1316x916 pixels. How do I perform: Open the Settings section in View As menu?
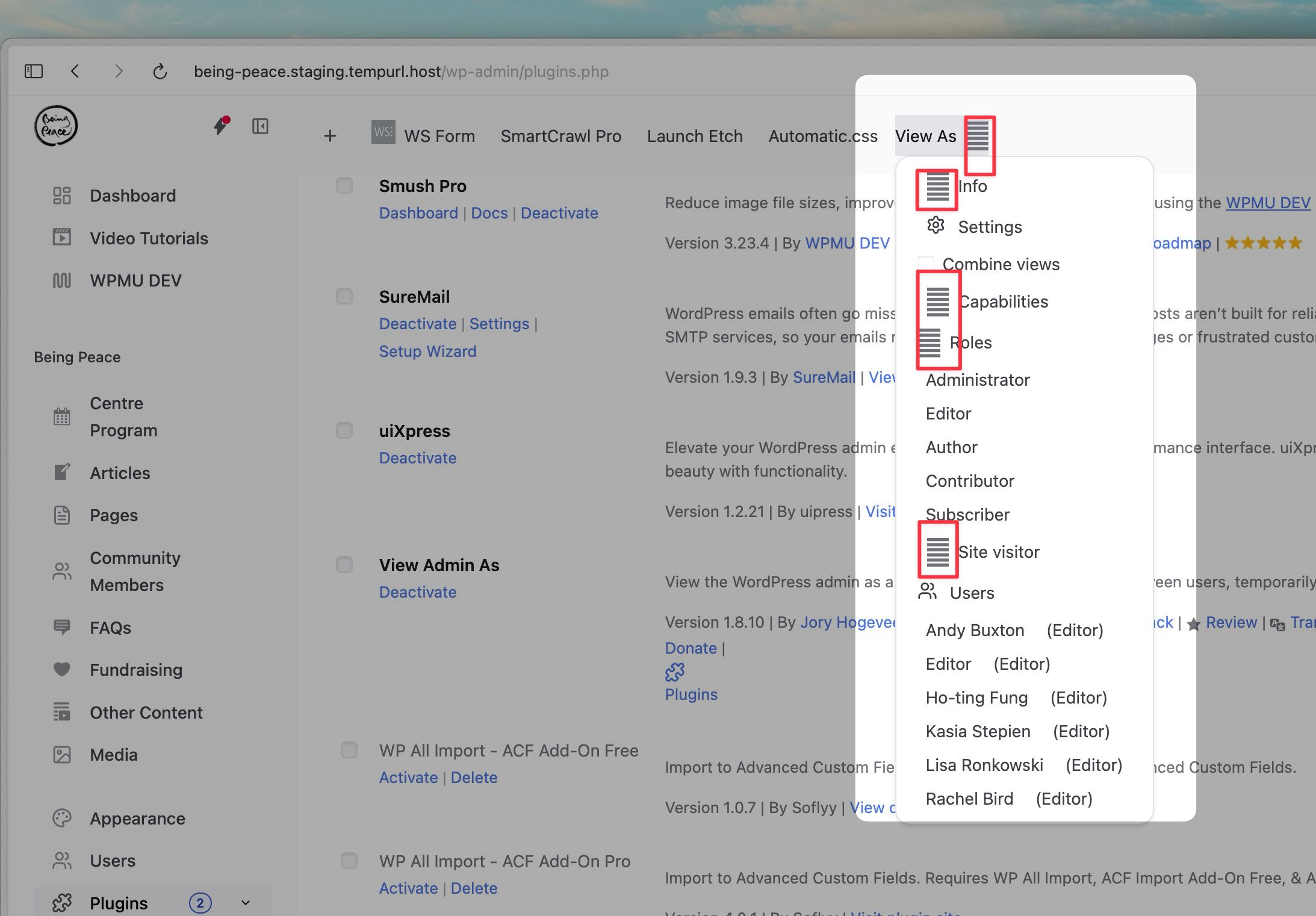pyautogui.click(x=990, y=227)
